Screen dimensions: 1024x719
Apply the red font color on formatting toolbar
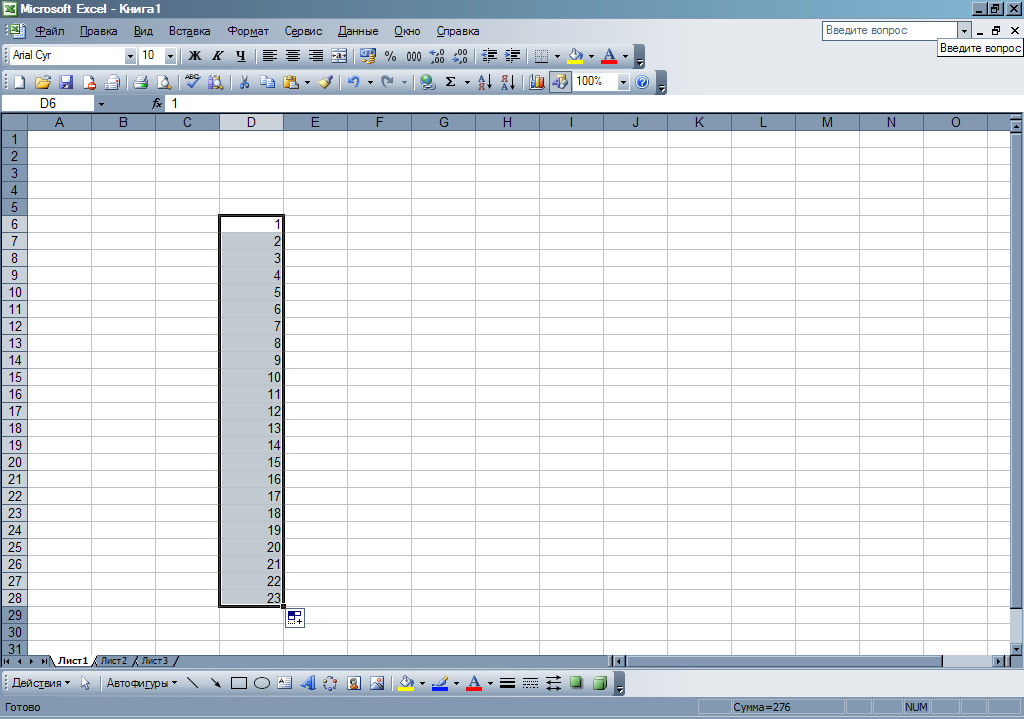point(609,56)
